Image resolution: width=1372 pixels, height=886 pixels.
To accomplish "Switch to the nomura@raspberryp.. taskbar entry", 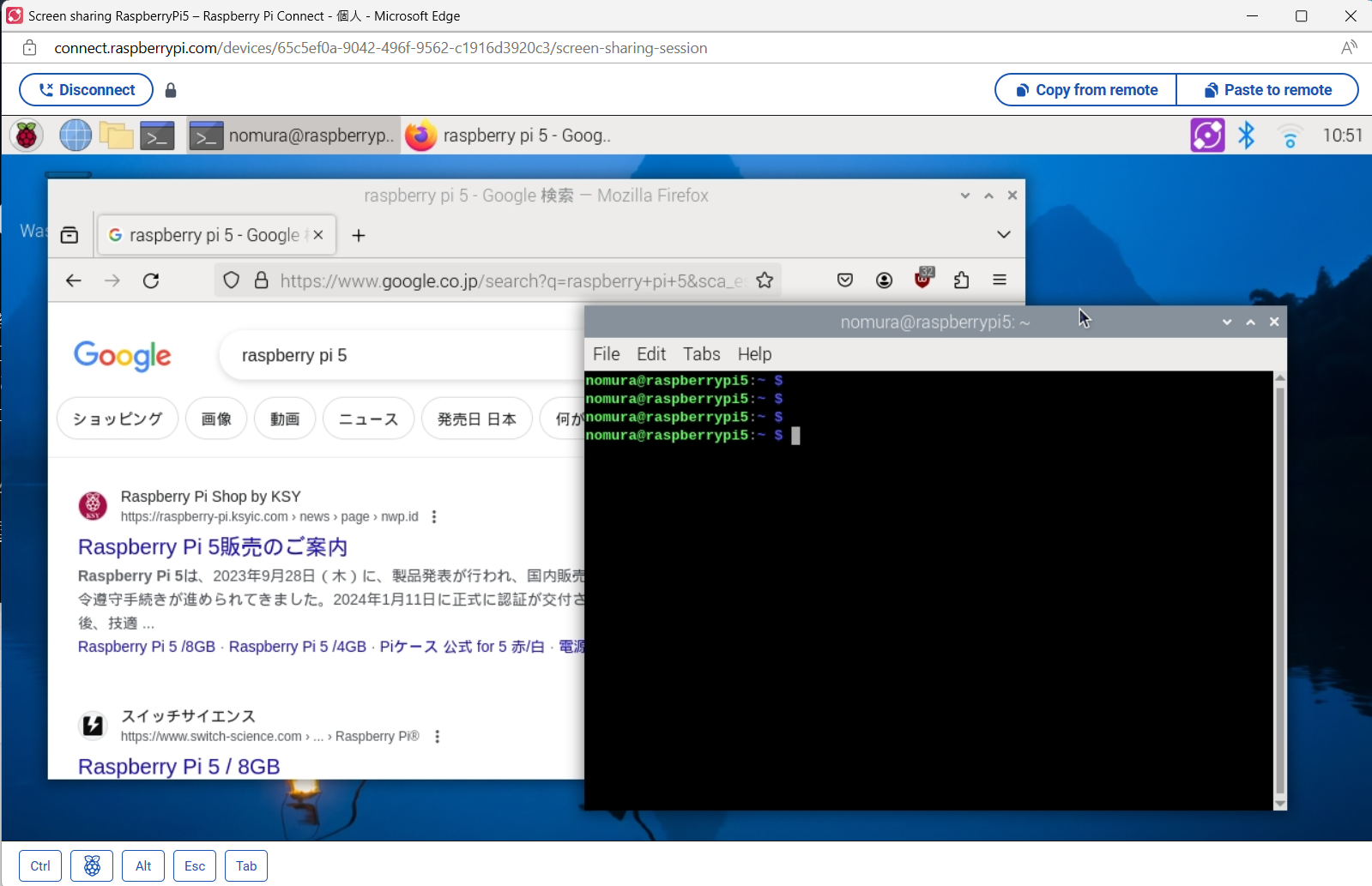I will [293, 136].
